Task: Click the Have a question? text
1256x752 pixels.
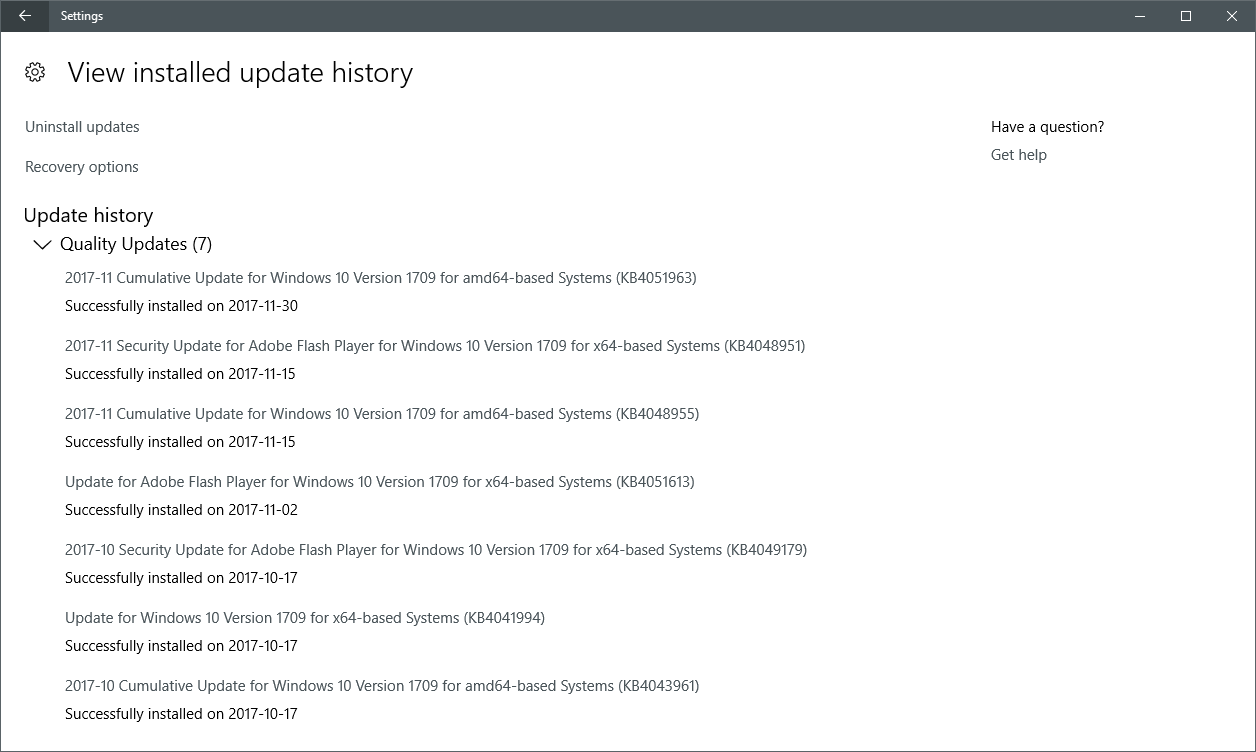Action: [x=1047, y=127]
